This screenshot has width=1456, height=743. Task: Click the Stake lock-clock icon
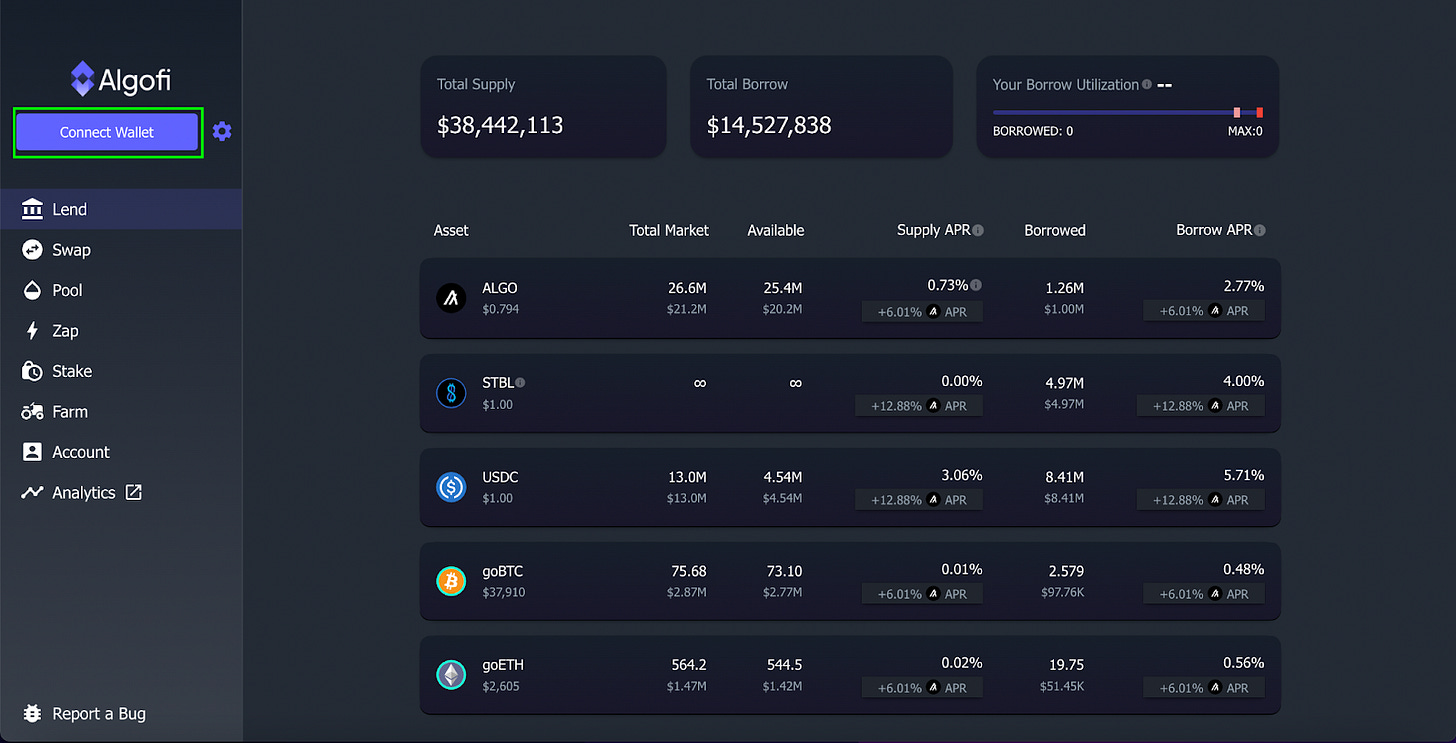(x=33, y=371)
